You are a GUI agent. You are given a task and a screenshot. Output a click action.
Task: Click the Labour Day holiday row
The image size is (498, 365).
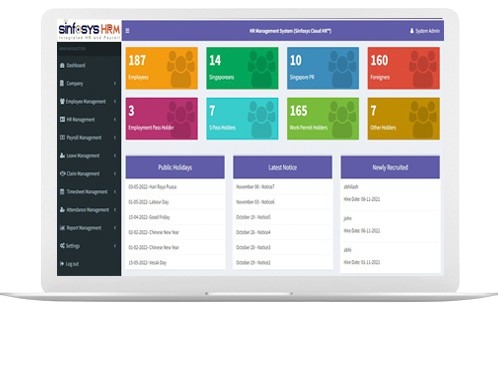coord(175,202)
